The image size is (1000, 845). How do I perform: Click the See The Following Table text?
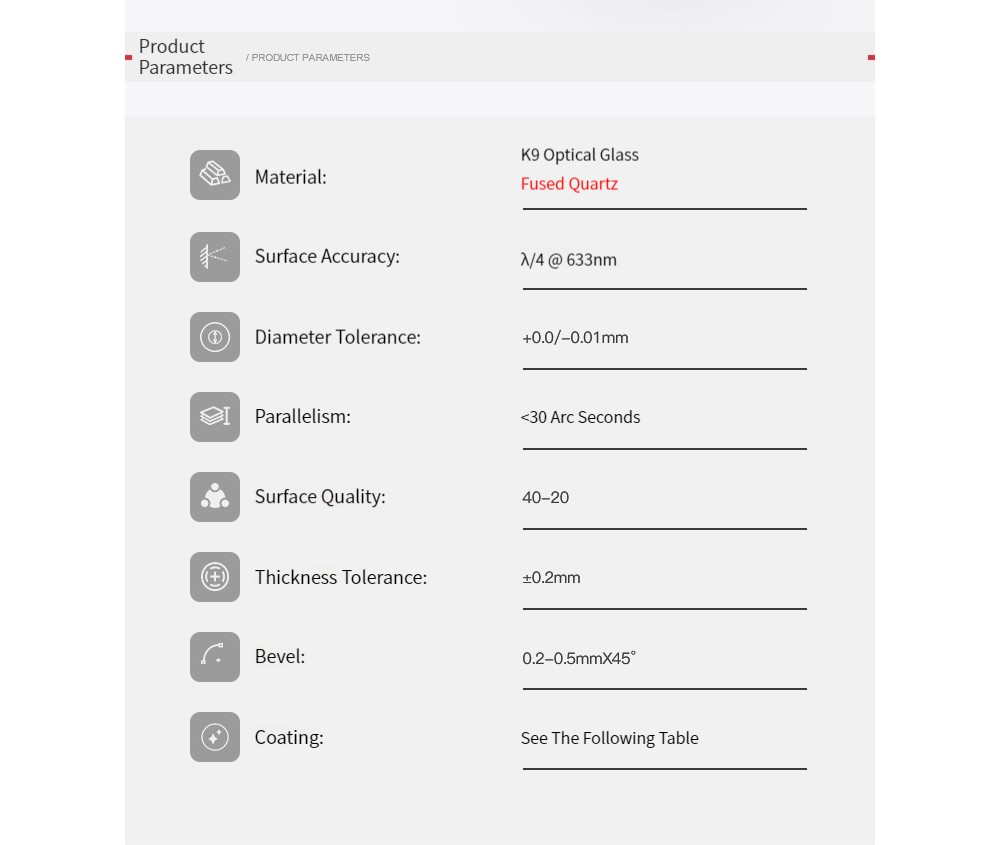coord(610,738)
